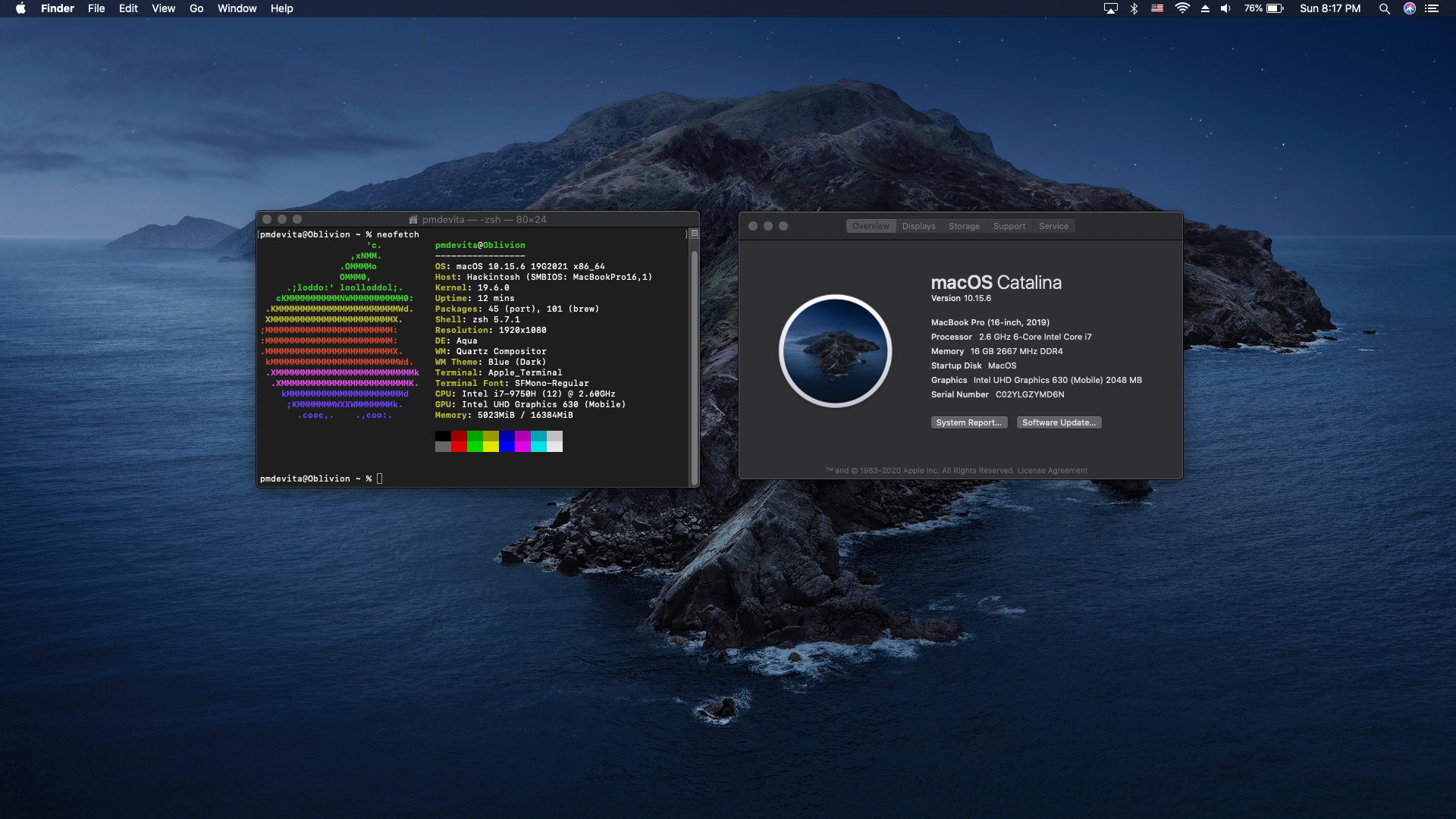Screen dimensions: 1456x819
Task: Click 'MacBook Pro (16-inch, 2019)' text
Action: tap(990, 322)
